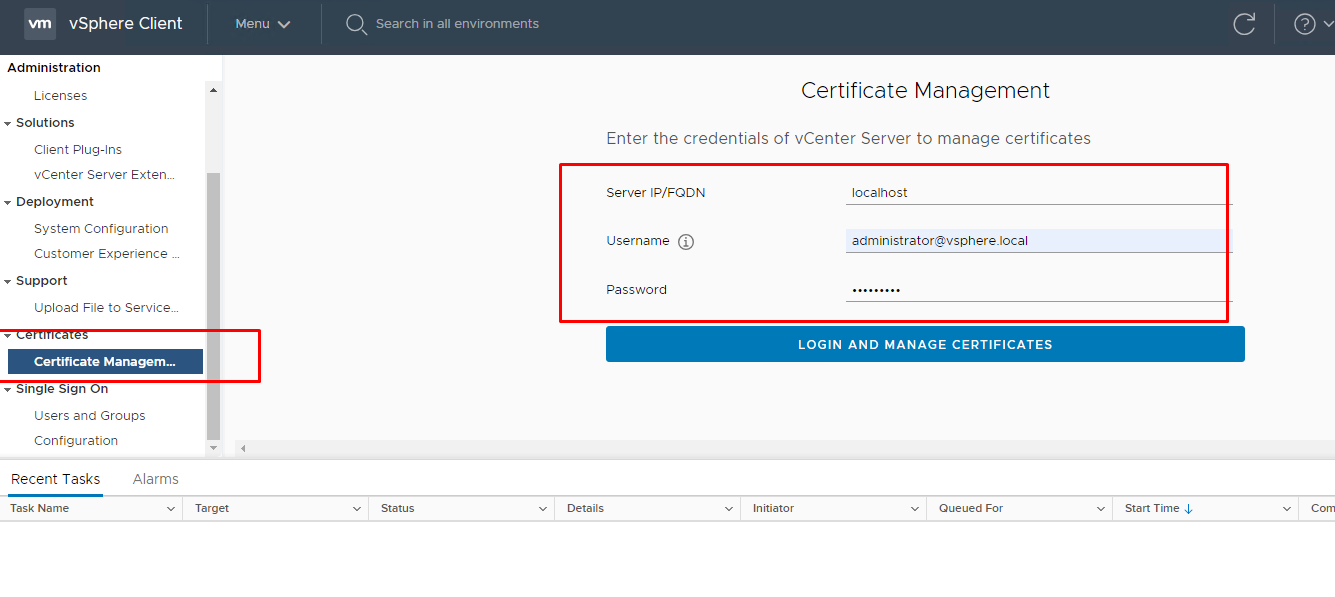The height and width of the screenshot is (597, 1335).
Task: Open Initiator column filter dropdown
Action: (x=915, y=509)
